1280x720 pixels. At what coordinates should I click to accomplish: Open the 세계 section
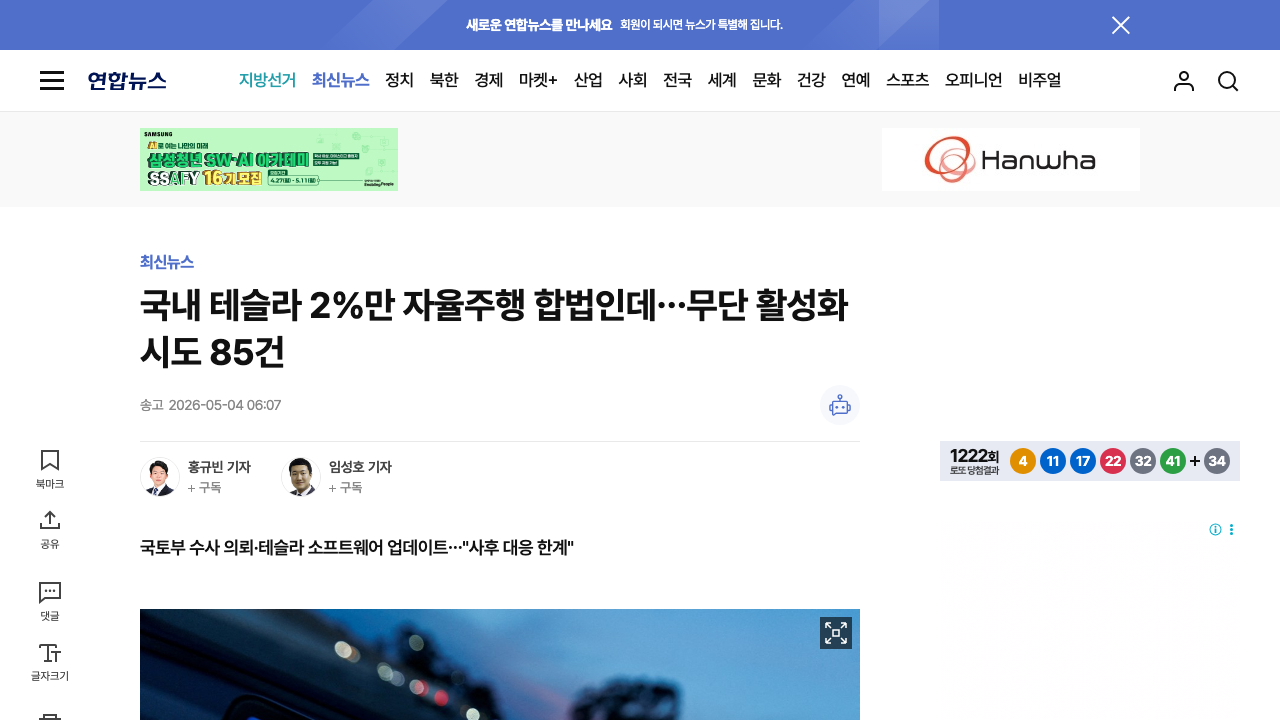coord(722,80)
